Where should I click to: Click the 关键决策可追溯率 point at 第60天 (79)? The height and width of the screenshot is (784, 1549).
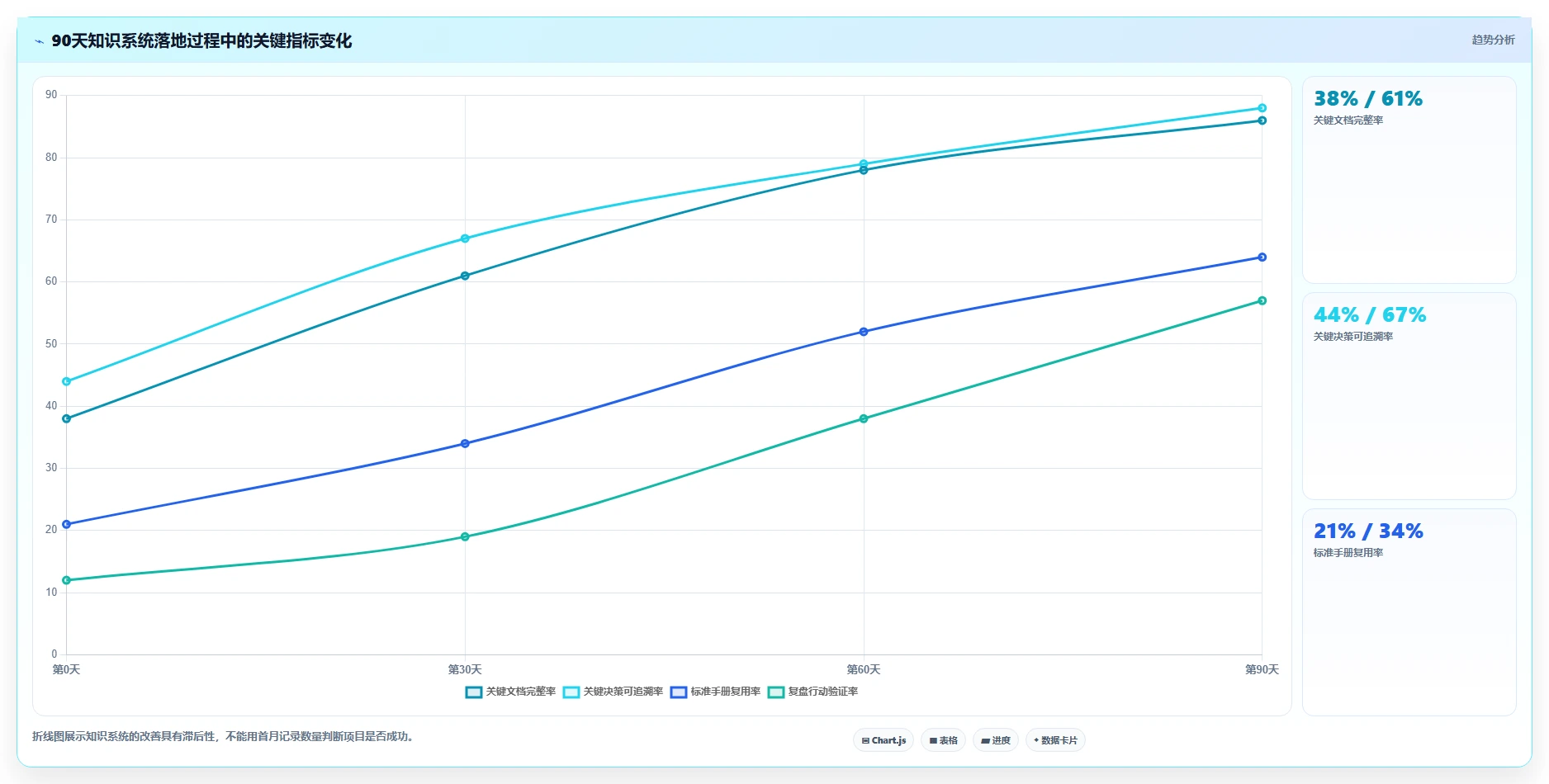864,164
